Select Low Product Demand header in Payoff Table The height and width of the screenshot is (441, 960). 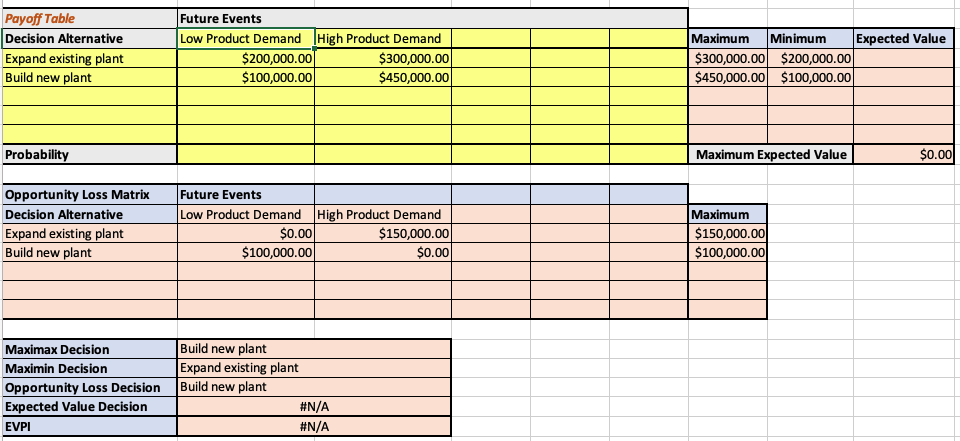pyautogui.click(x=246, y=39)
